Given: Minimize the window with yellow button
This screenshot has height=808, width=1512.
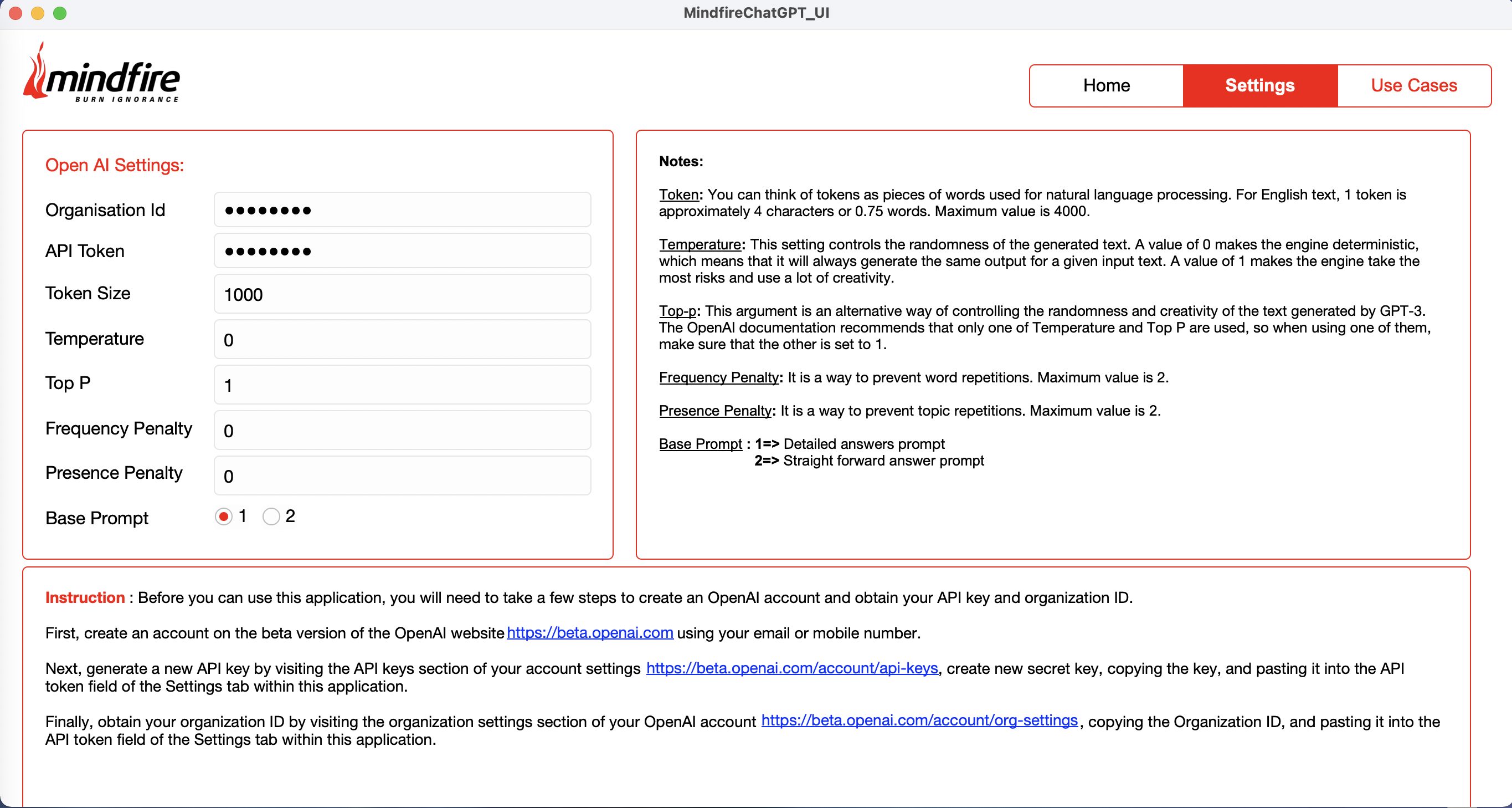Looking at the screenshot, I should pos(38,13).
